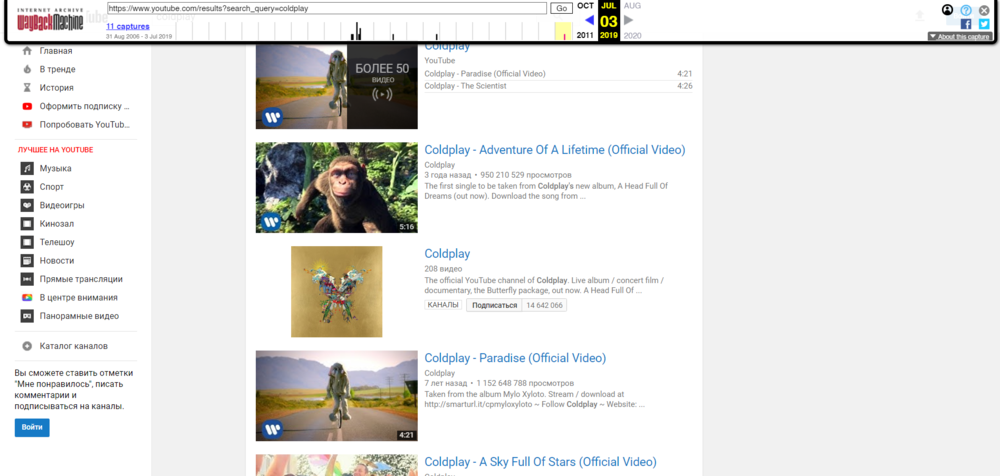Open Спорт category
This screenshot has height=476, width=1000.
(x=52, y=187)
